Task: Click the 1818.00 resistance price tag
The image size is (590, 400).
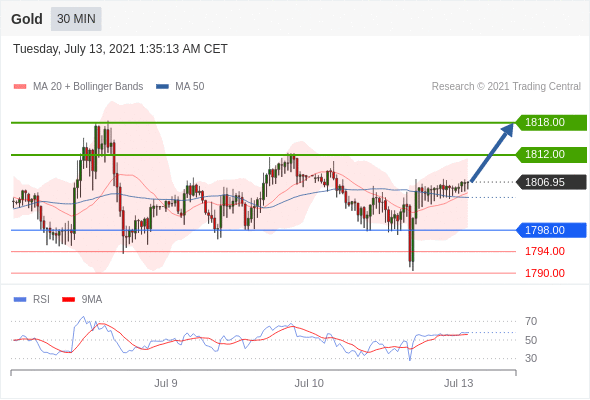Action: [551, 122]
